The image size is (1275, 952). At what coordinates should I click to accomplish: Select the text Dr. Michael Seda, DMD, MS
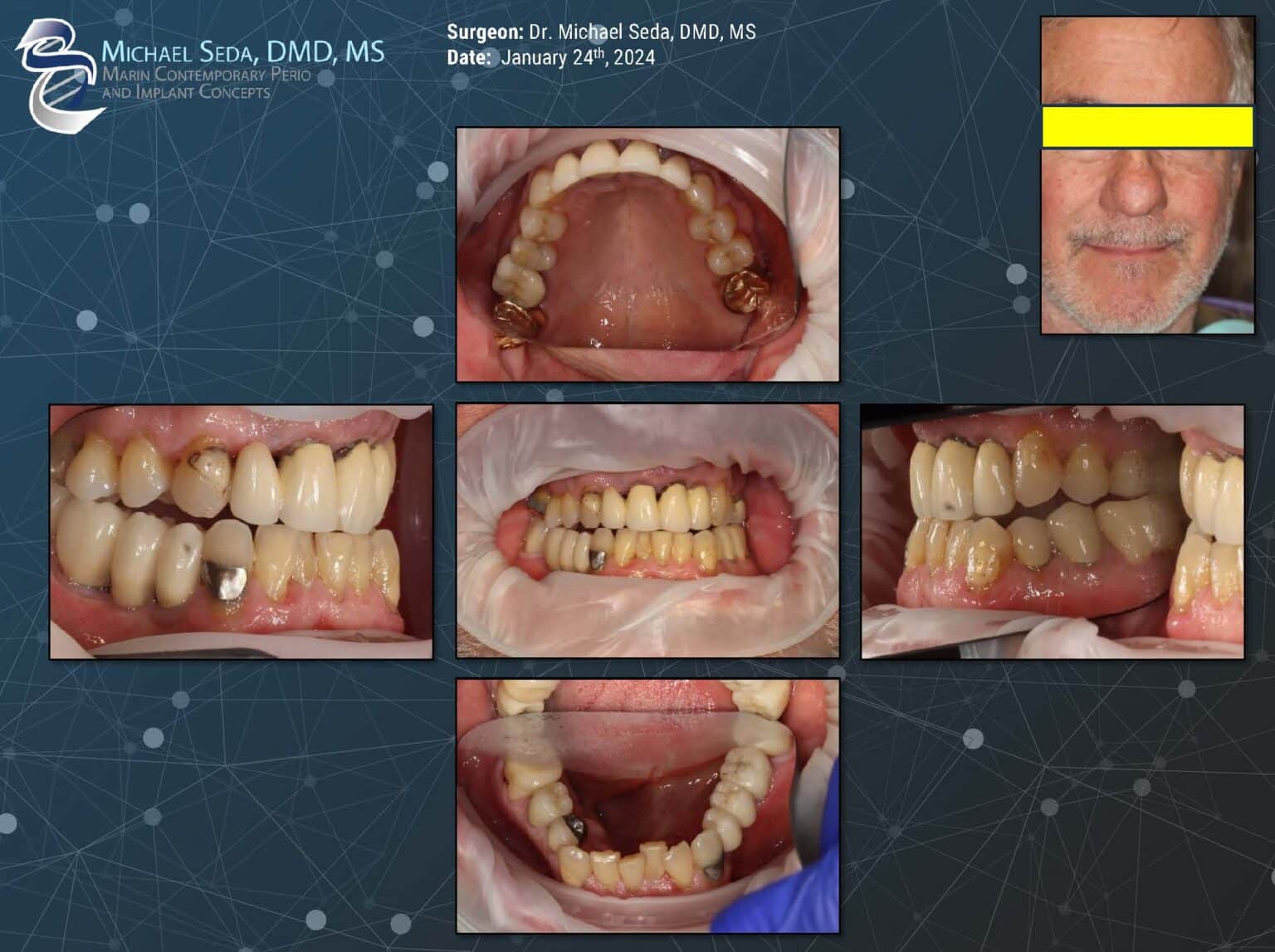(639, 35)
